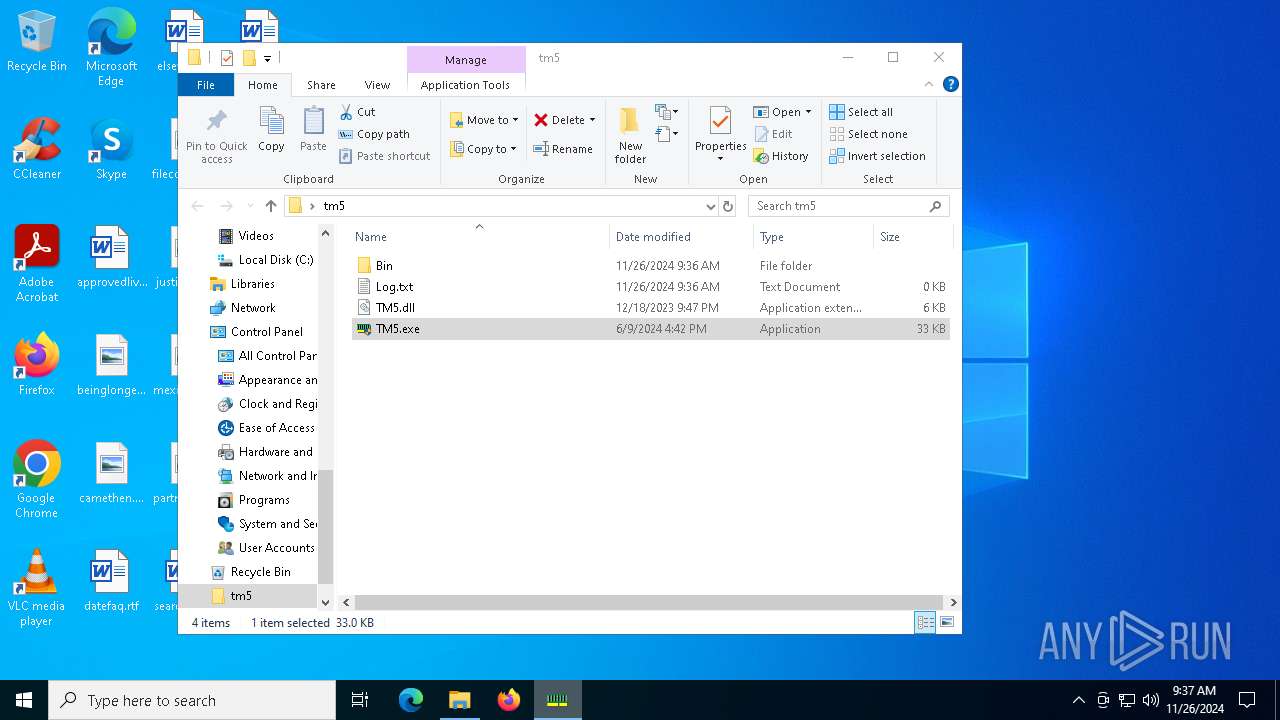Sort by the Name column header
The image size is (1280, 720).
tap(479, 237)
